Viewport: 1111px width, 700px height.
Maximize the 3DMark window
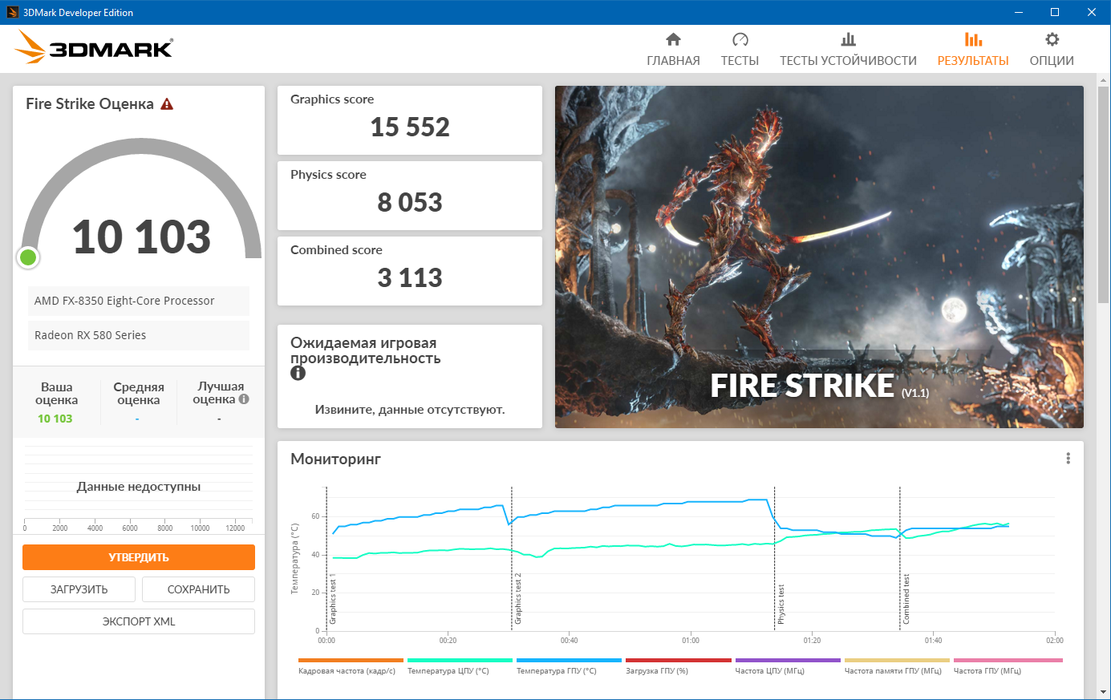(1054, 12)
